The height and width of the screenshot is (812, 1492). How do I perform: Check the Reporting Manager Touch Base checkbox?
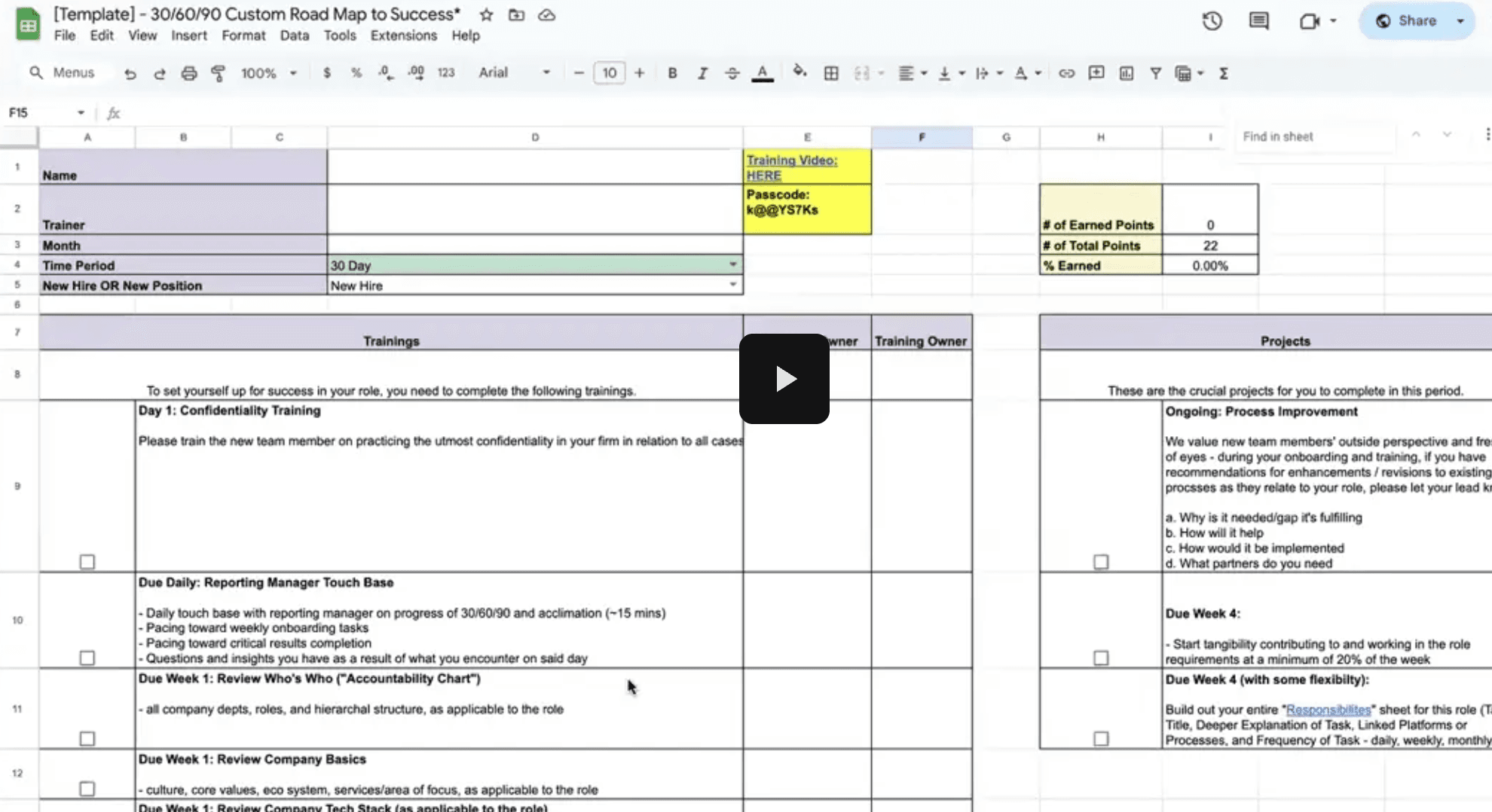click(x=87, y=658)
